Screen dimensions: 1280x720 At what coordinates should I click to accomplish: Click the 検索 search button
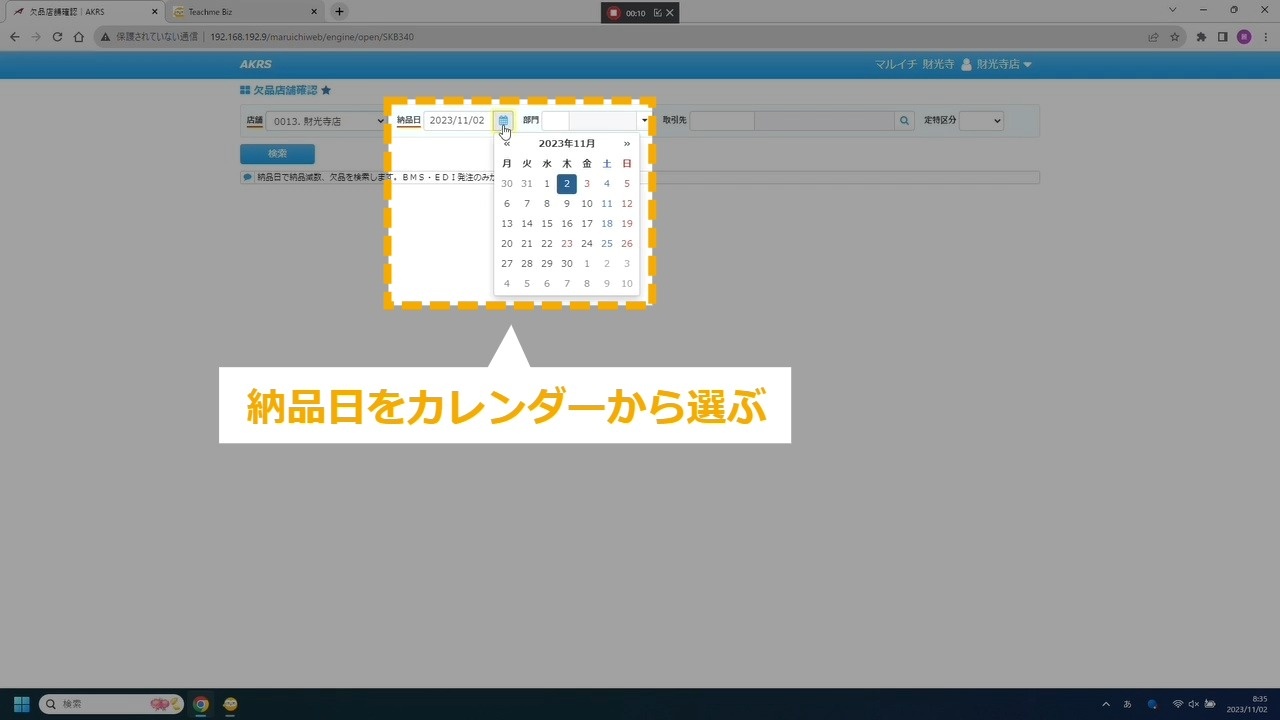pyautogui.click(x=277, y=154)
